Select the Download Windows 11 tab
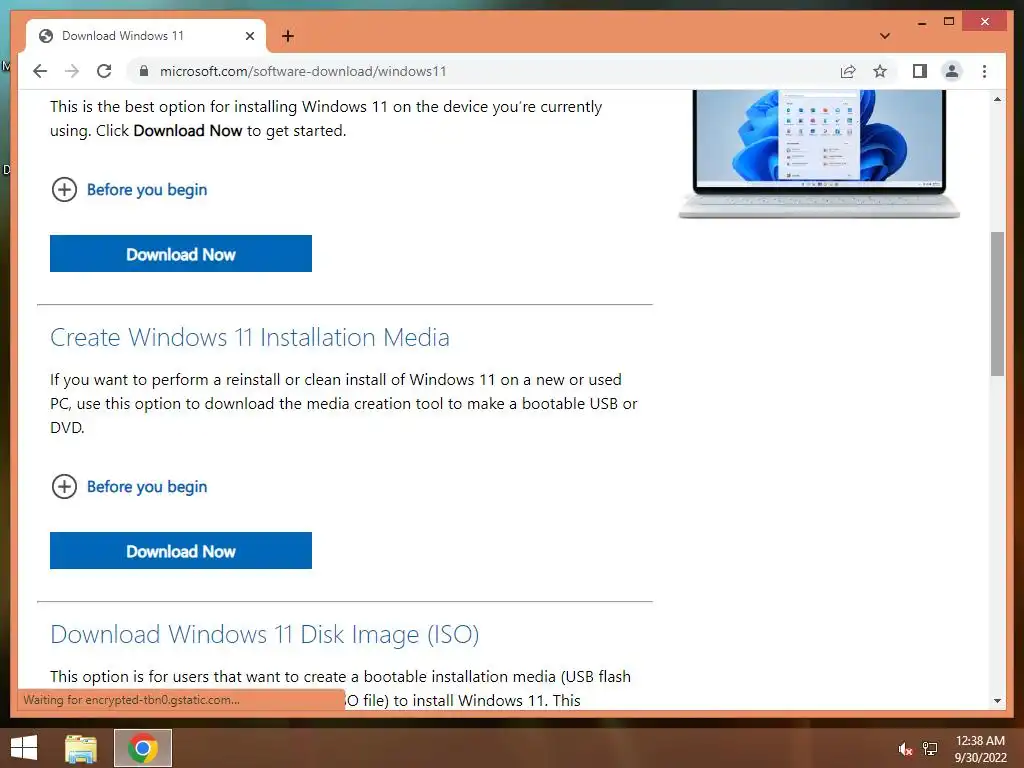Screen dimensions: 1024x768 (146, 36)
